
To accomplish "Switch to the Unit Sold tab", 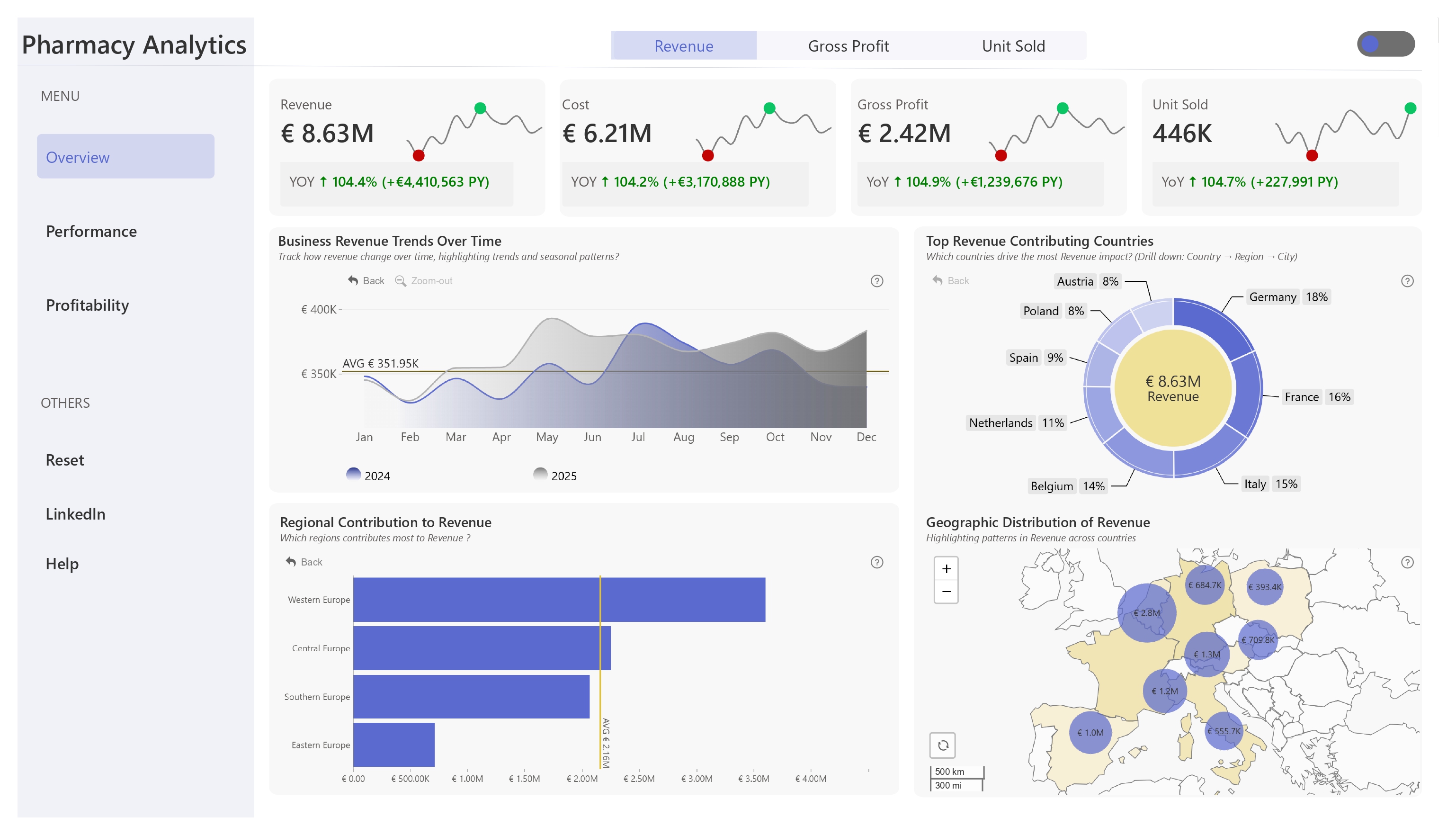I will 1013,46.
